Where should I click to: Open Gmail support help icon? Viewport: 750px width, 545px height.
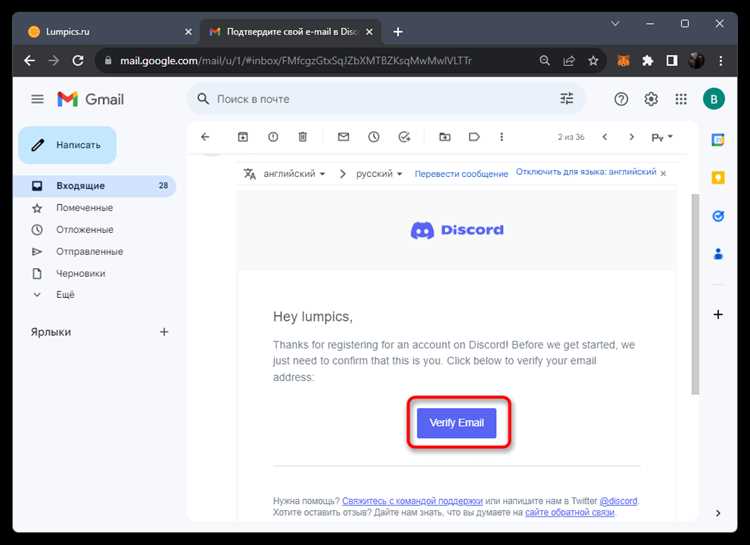621,99
